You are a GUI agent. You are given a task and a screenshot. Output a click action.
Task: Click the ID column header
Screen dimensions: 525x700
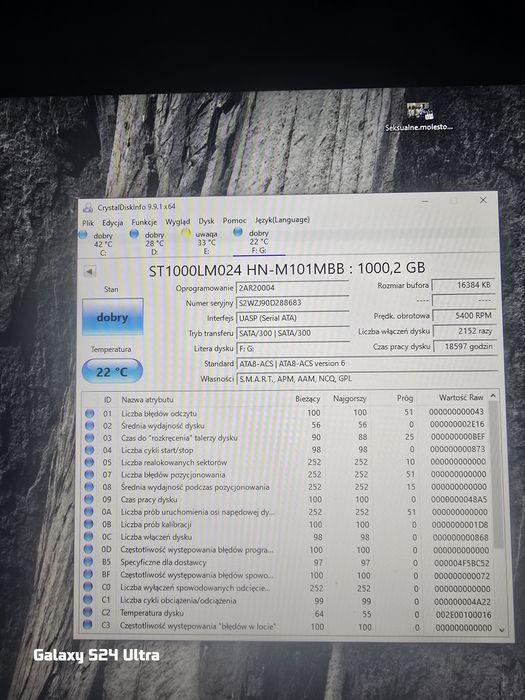point(108,400)
